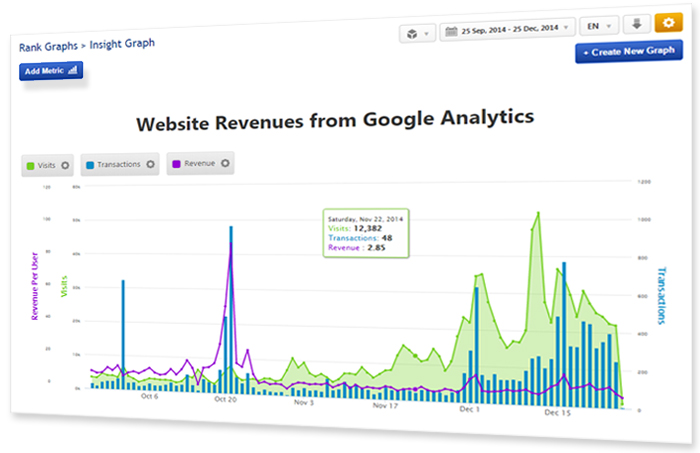Click the calendar icon in date range
The height and width of the screenshot is (453, 700).
pyautogui.click(x=451, y=31)
